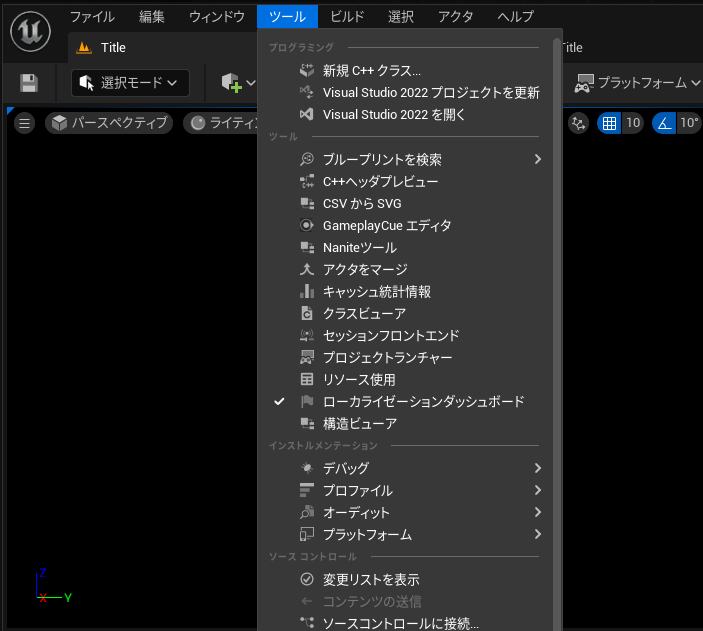Open the ヘルプ menu
This screenshot has width=703, height=631.
coord(516,17)
